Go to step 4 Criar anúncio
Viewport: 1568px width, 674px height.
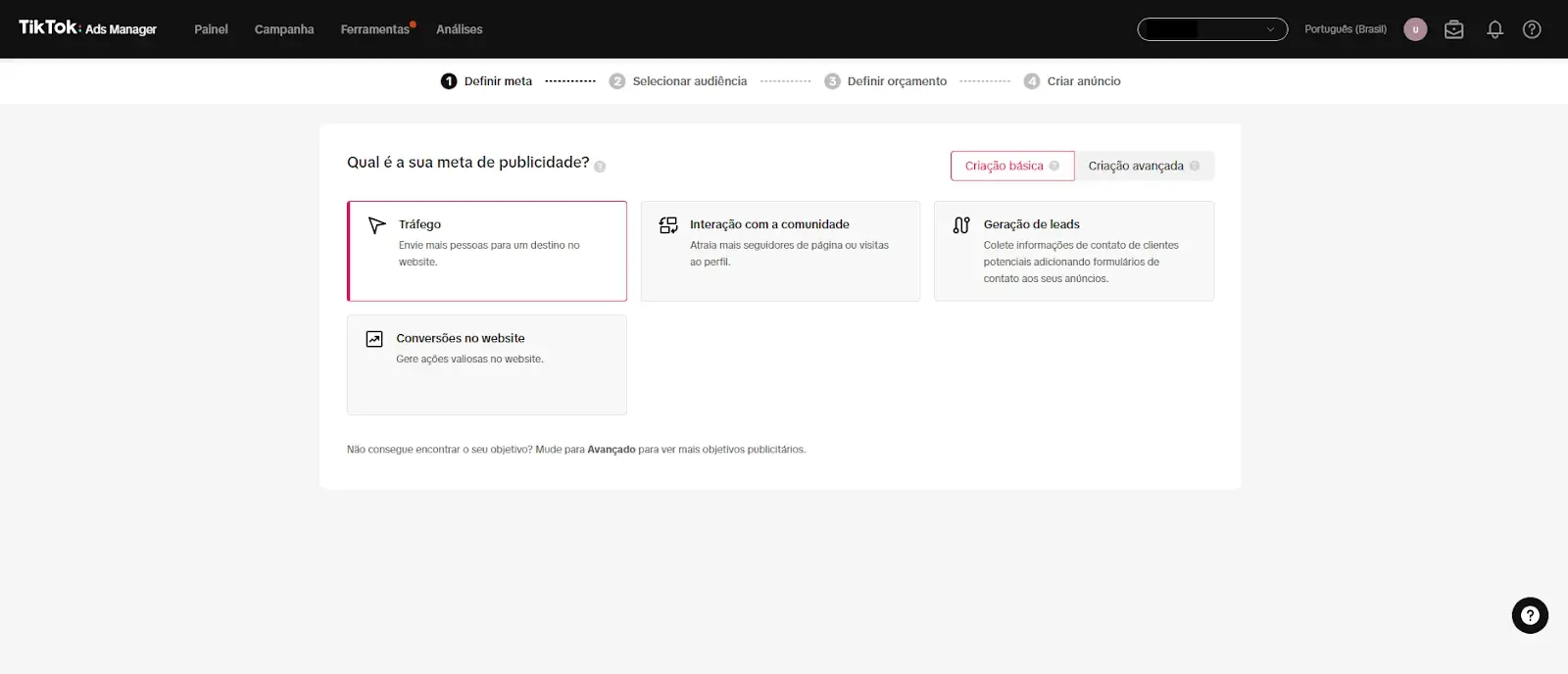tap(1072, 81)
